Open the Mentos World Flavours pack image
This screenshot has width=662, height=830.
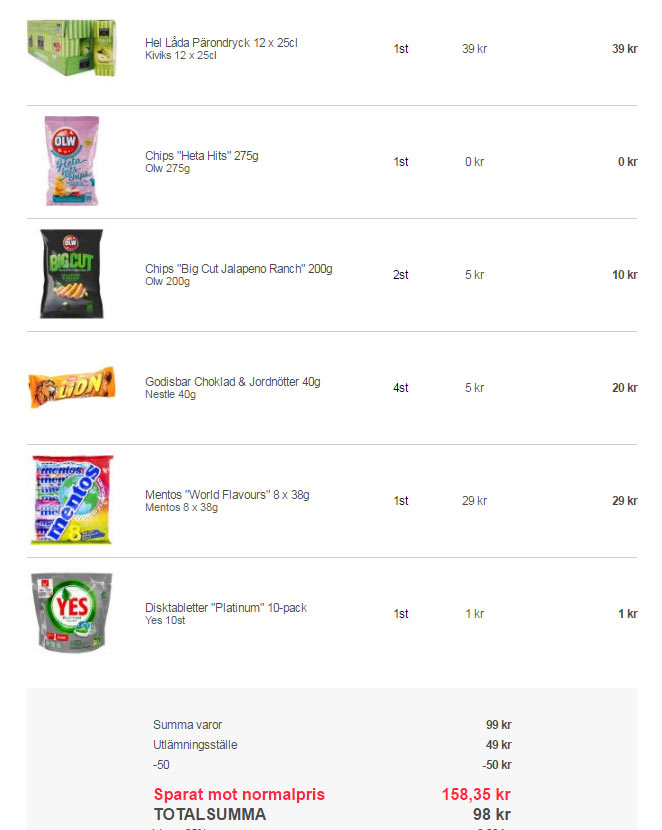(x=72, y=500)
